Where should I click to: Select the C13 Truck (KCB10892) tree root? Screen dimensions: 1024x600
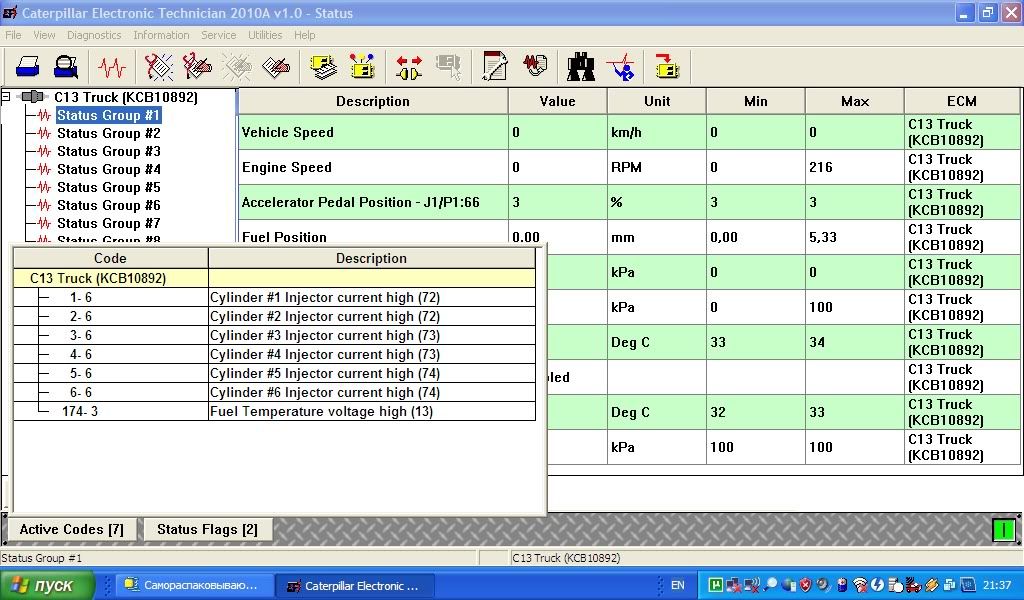tap(125, 97)
